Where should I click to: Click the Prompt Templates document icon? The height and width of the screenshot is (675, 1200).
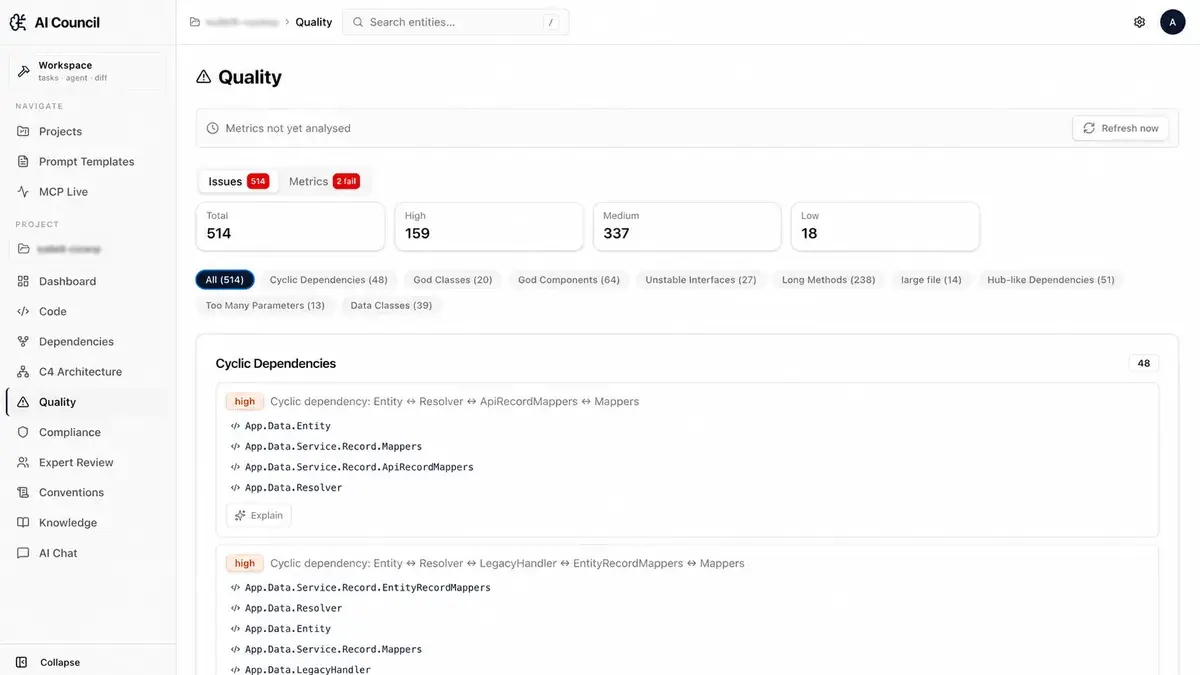pos(23,161)
